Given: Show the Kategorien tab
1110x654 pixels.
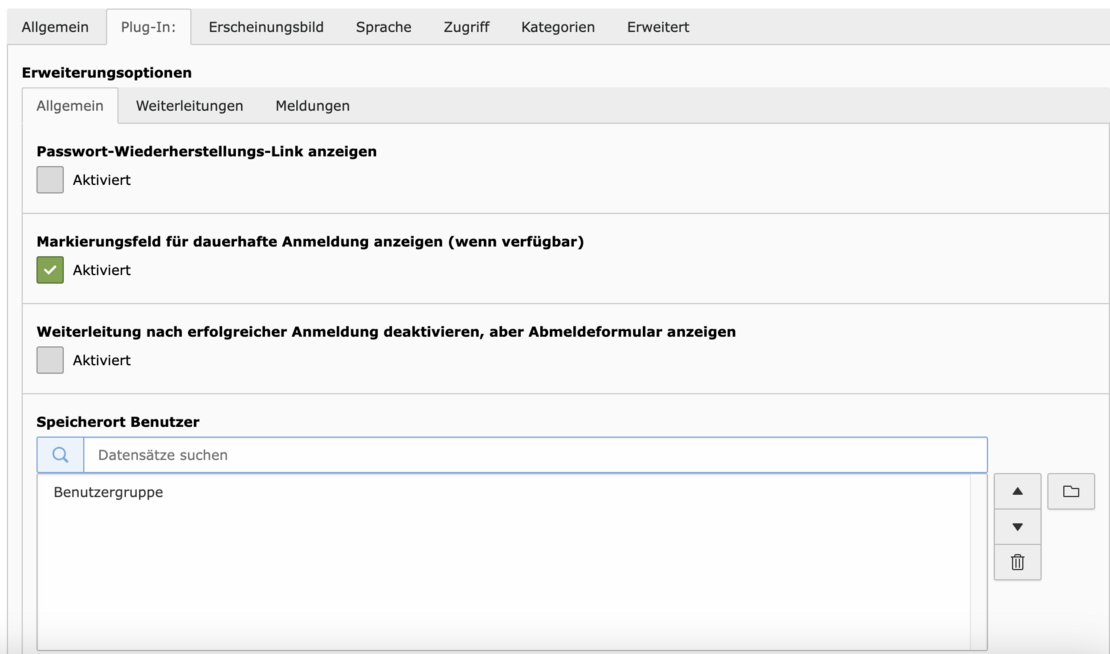Looking at the screenshot, I should pos(558,27).
